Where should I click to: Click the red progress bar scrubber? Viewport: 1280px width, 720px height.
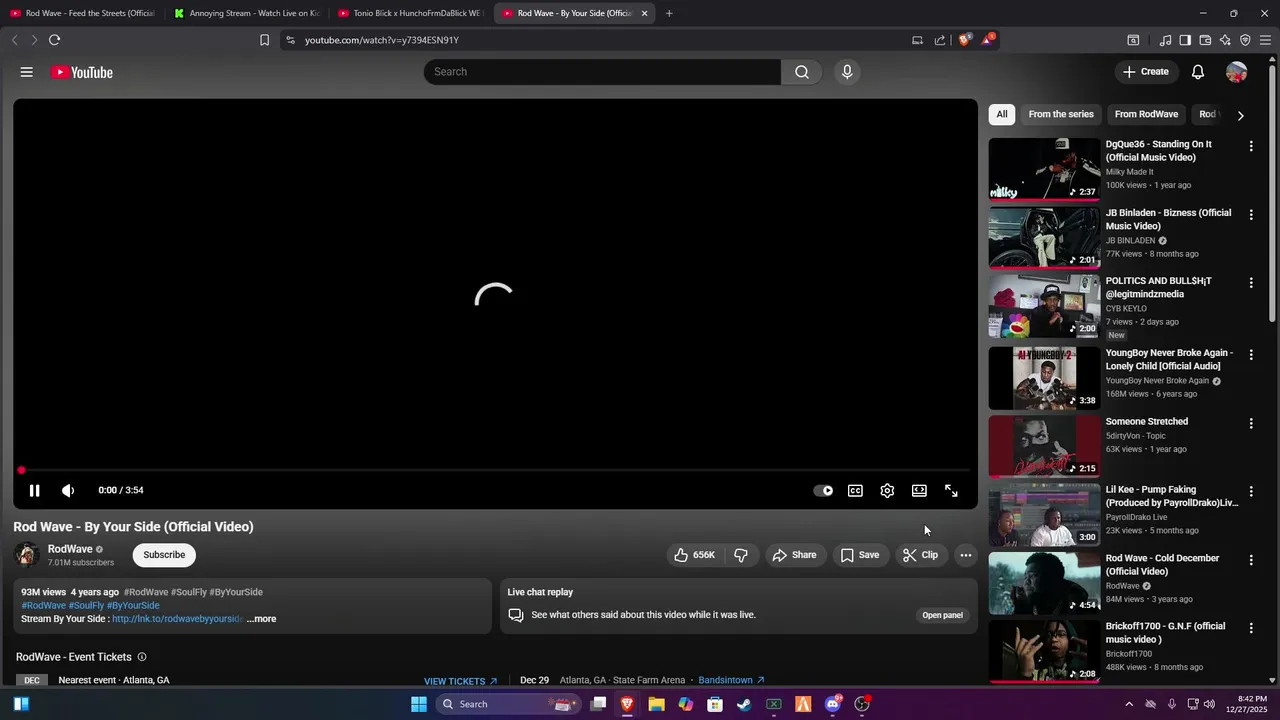click(x=21, y=470)
